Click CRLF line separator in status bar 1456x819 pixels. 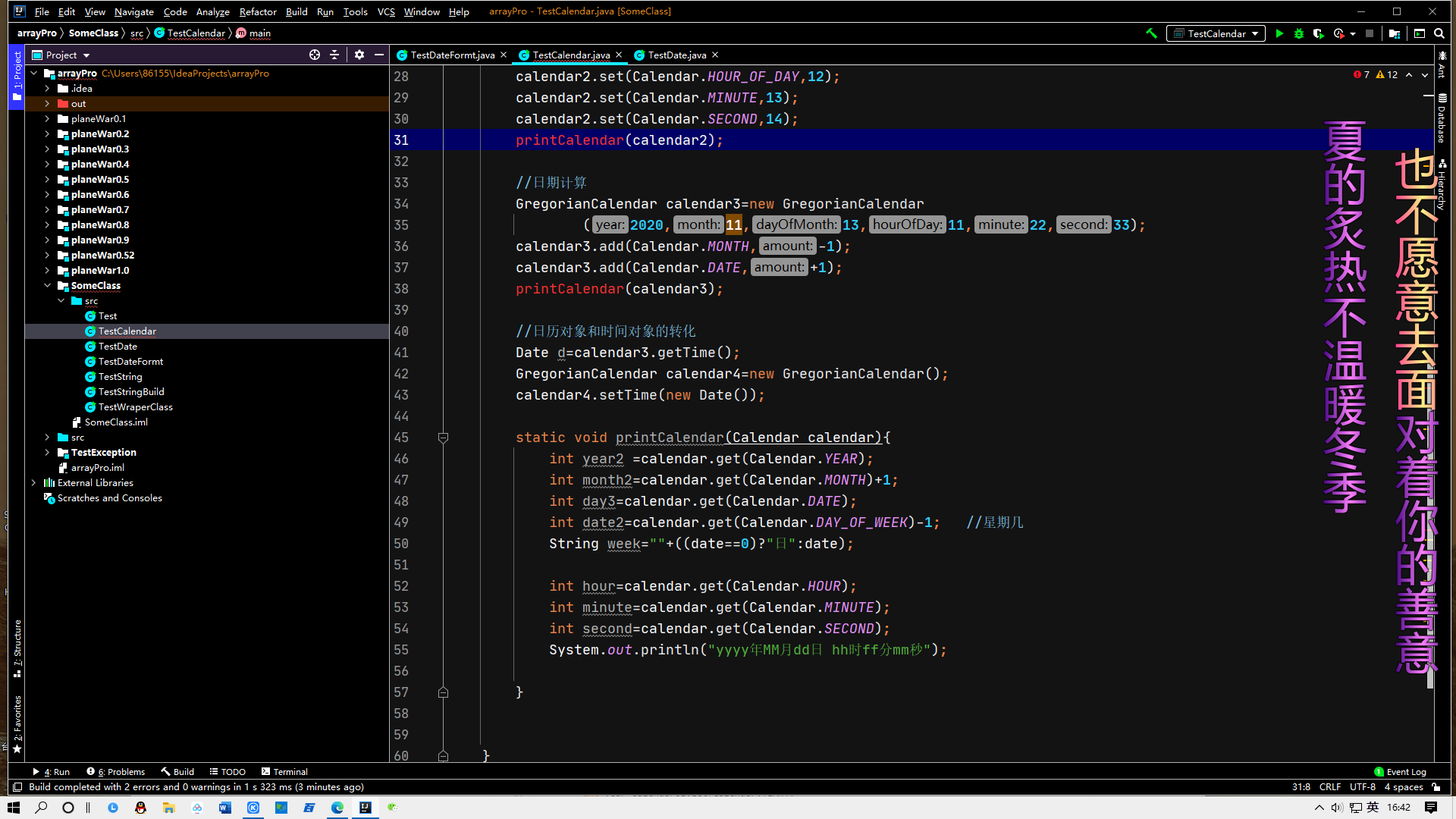click(1330, 787)
